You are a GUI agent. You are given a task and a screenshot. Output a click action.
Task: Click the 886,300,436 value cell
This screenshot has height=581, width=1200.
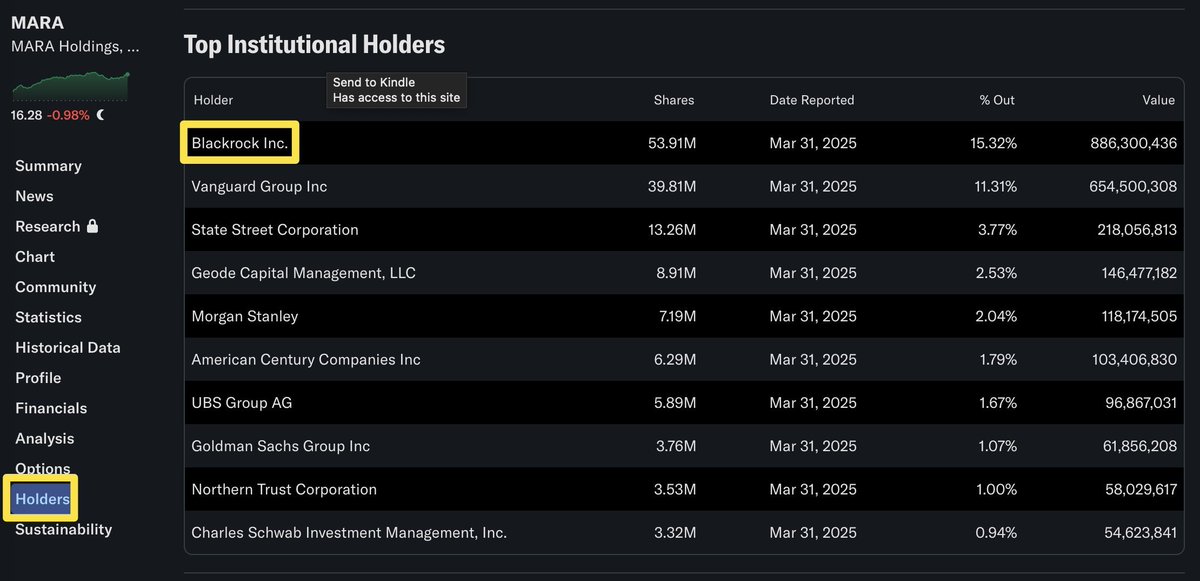[x=1133, y=143]
